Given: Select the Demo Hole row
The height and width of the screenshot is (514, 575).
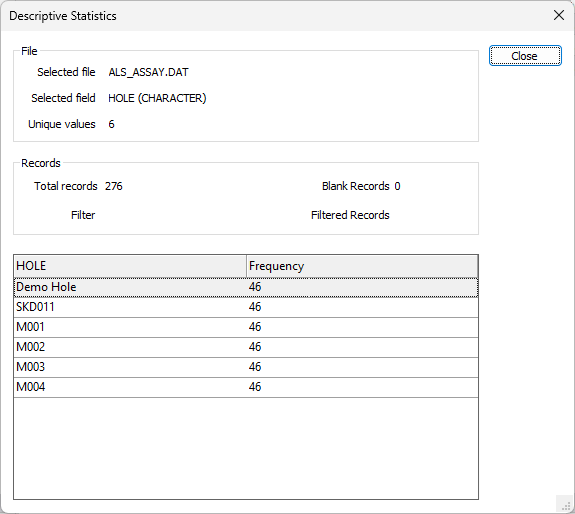Looking at the screenshot, I should tap(246, 287).
